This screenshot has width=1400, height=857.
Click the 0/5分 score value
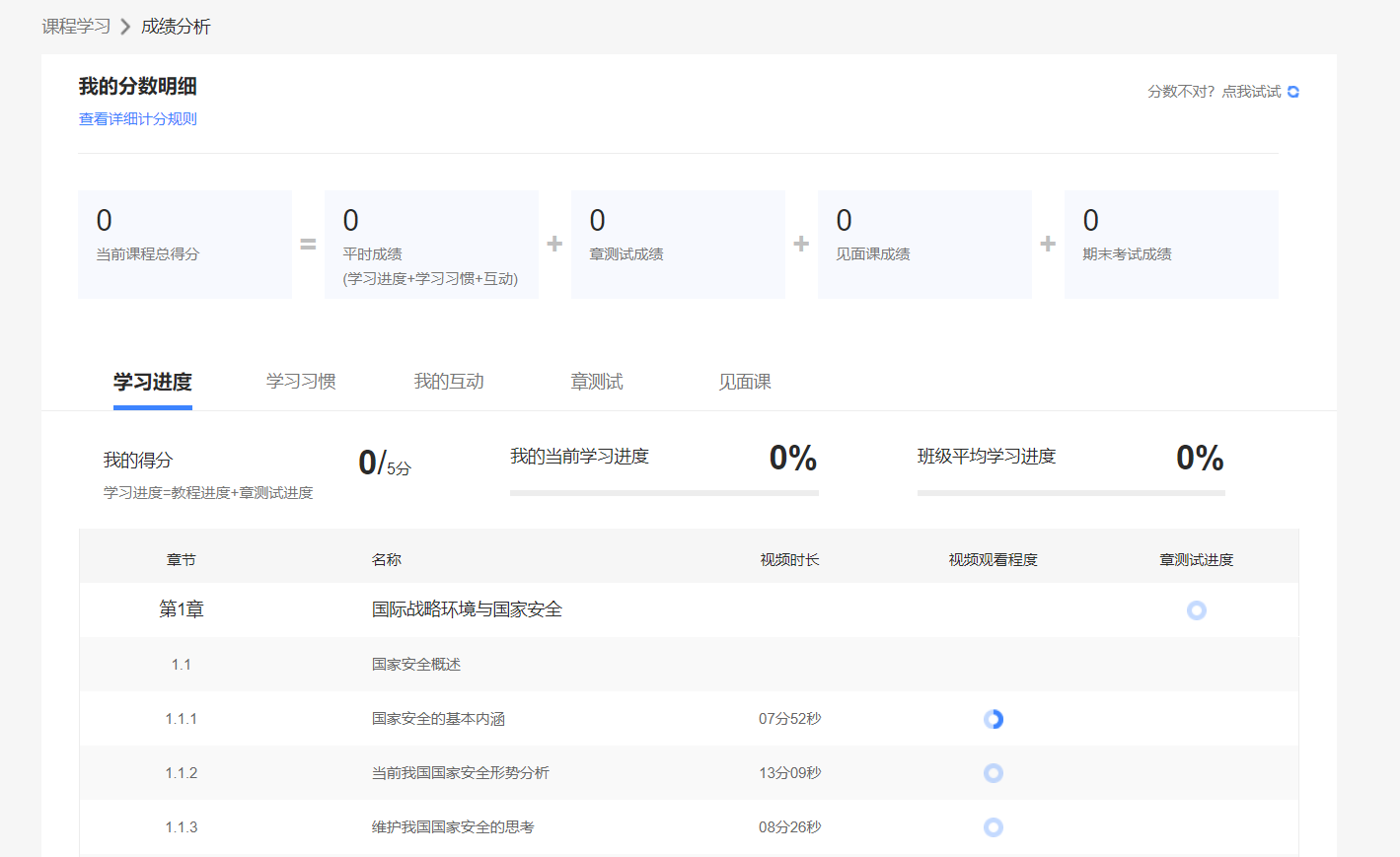pos(385,463)
